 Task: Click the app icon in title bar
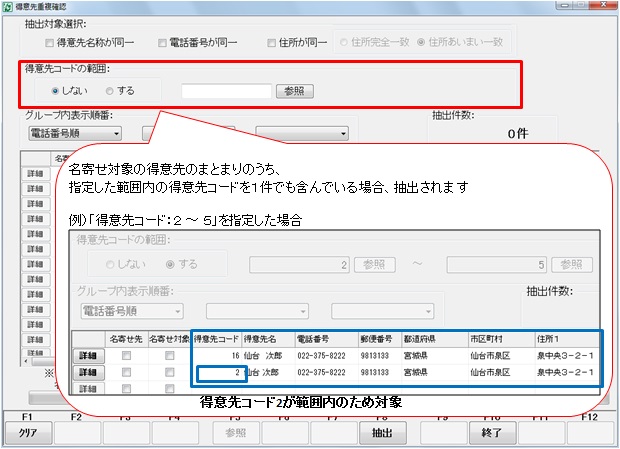tap(8, 7)
